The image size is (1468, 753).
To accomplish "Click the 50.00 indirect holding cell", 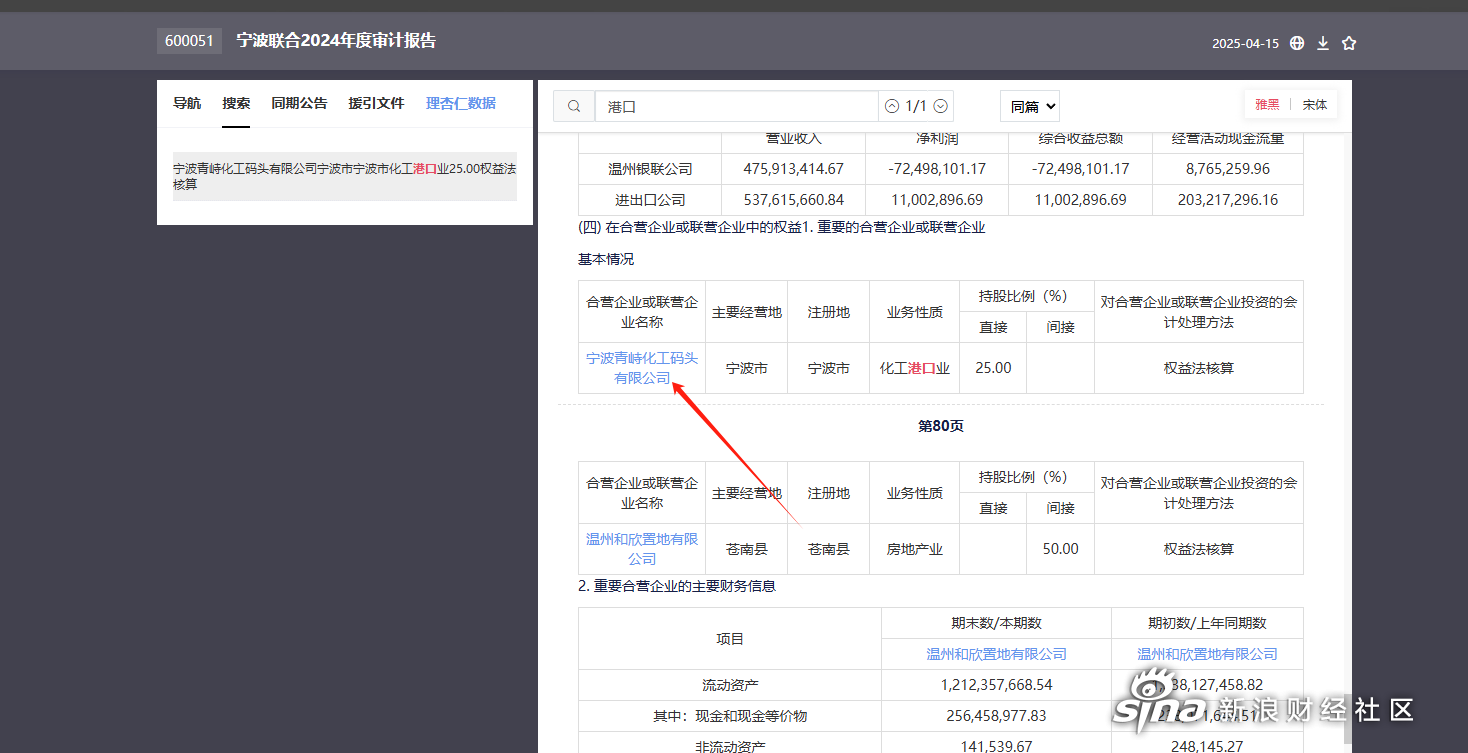I will 1061,549.
